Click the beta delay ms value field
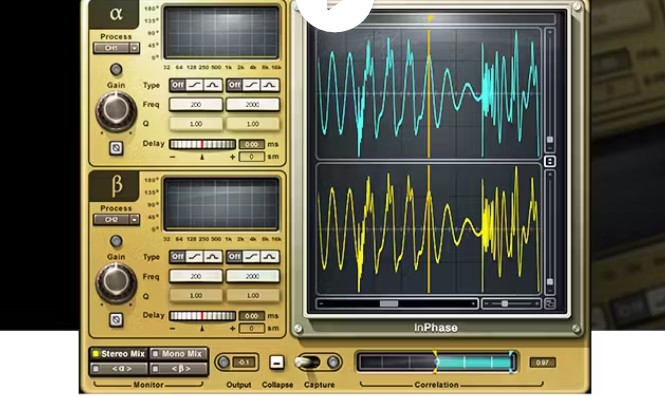This screenshot has height=397, width=665. point(251,316)
